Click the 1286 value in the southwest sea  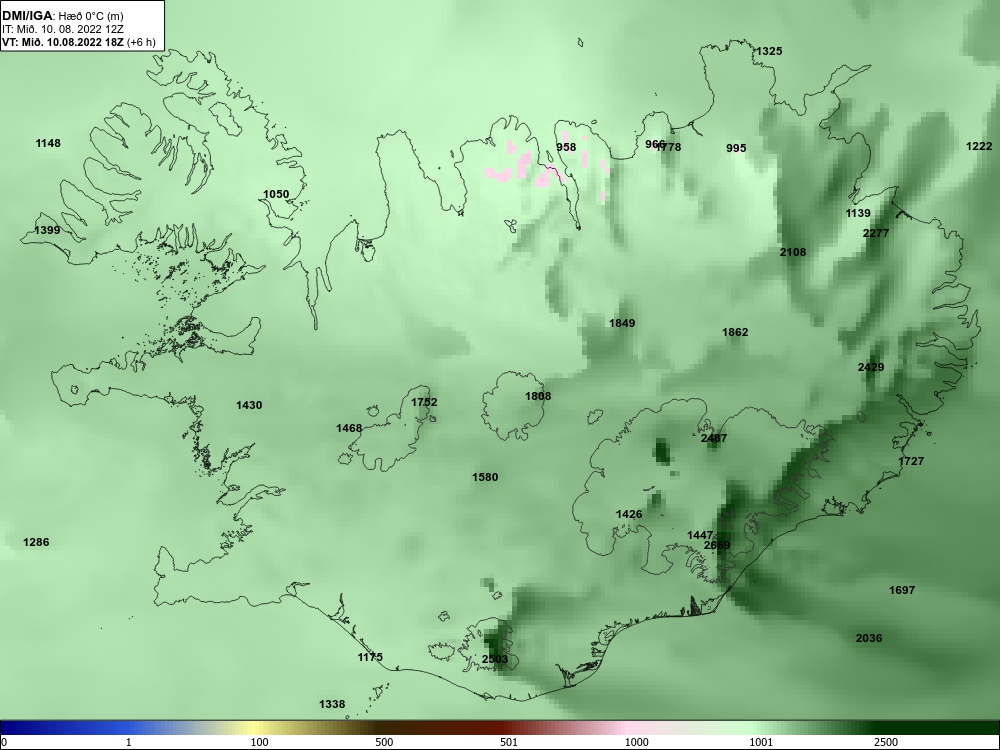pyautogui.click(x=36, y=542)
